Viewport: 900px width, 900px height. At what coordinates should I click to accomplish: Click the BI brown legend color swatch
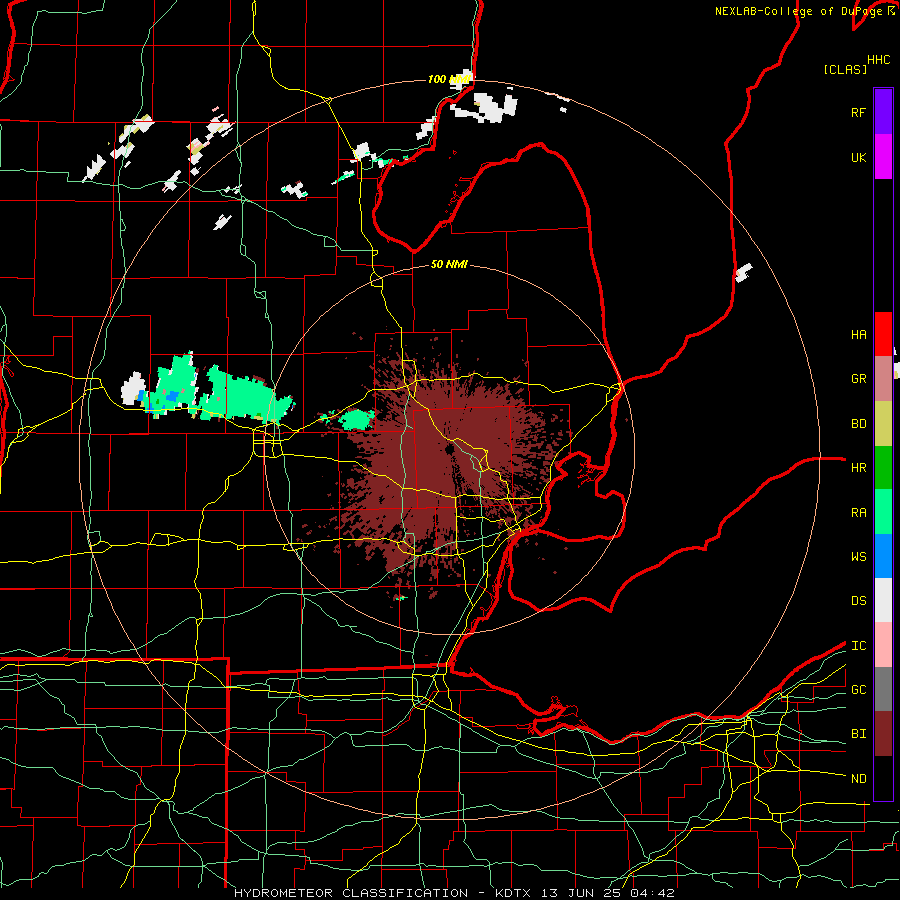883,734
